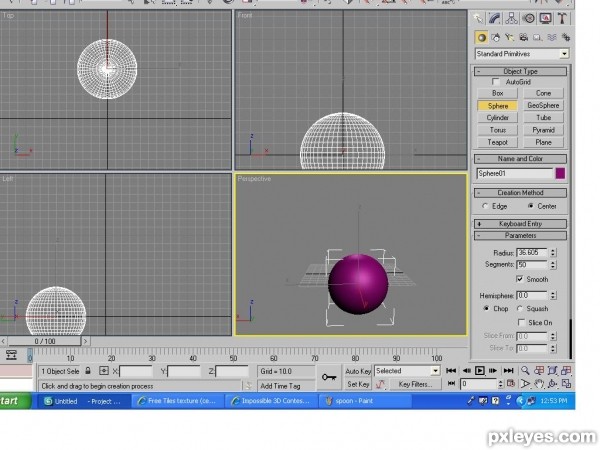Click the Hemisphere spinner arrows
Viewport: 600px width, 450px height.
pyautogui.click(x=553, y=296)
